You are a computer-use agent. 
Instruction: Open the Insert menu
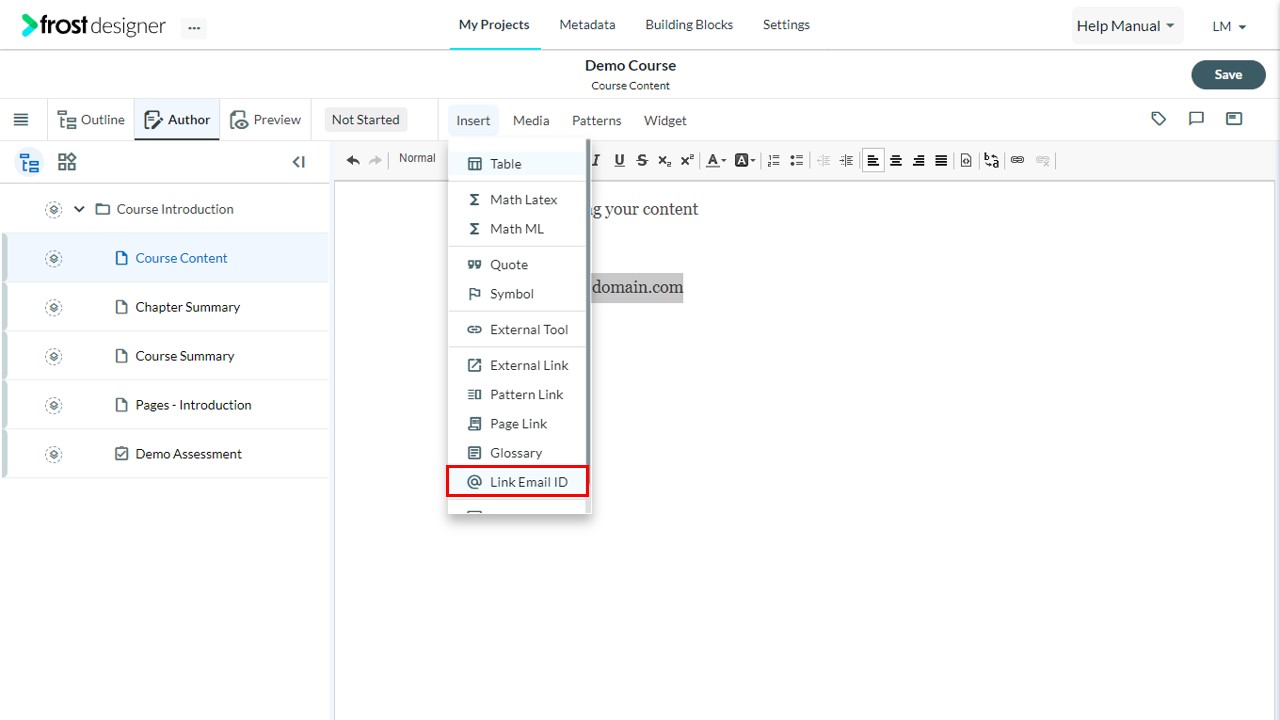[473, 120]
